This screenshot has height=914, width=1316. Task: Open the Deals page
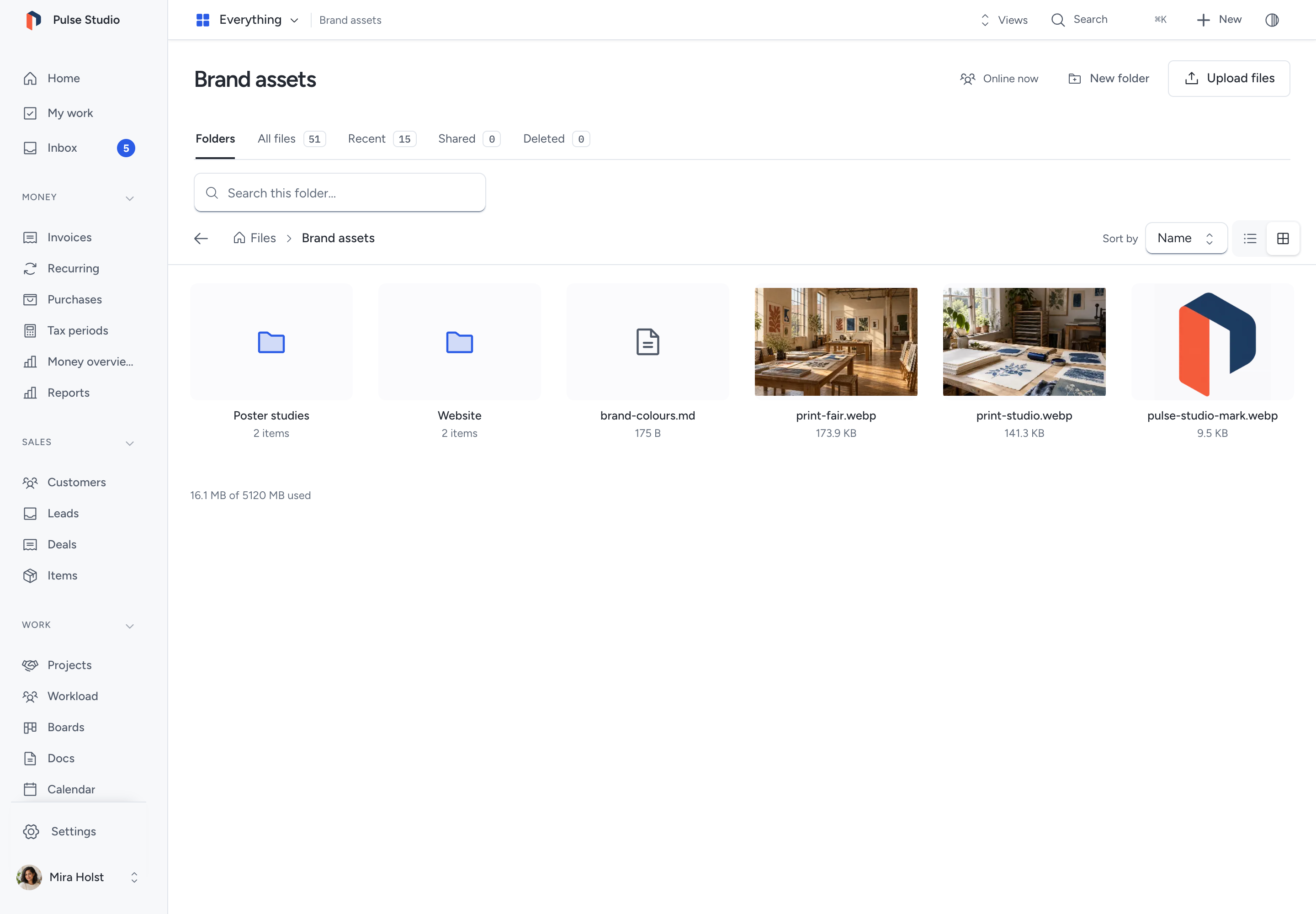[x=79, y=545]
